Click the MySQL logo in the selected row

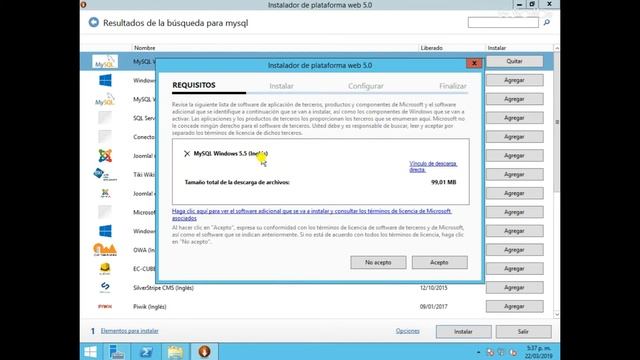tap(105, 62)
